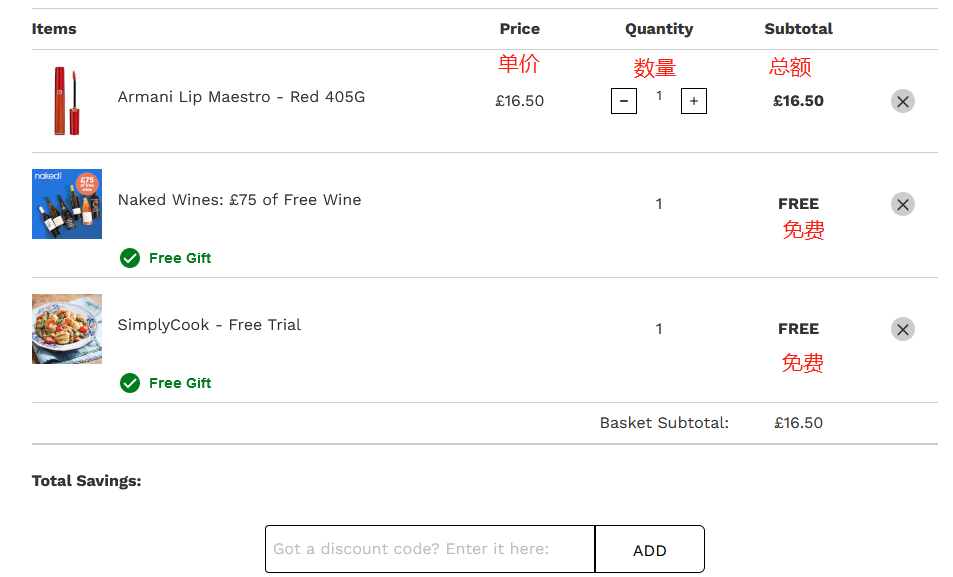Focus the discount code input field
The image size is (953, 577).
[430, 549]
